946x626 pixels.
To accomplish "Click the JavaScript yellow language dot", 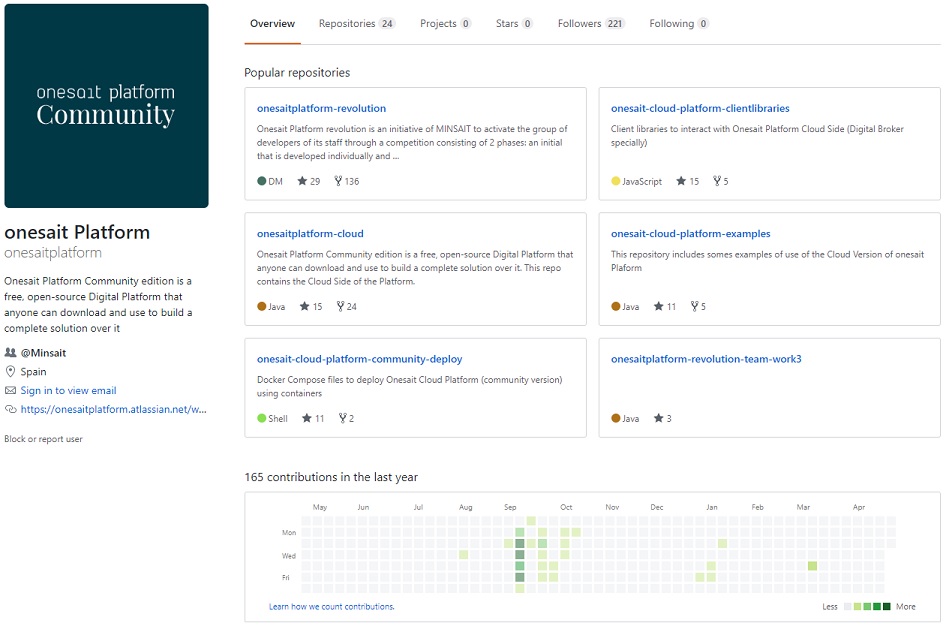I will tap(615, 181).
